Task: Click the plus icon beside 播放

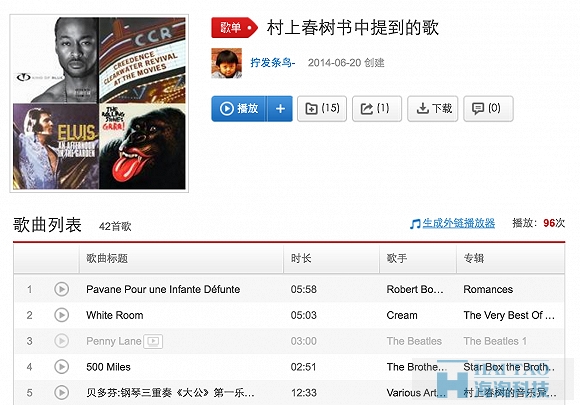Action: pyautogui.click(x=280, y=109)
